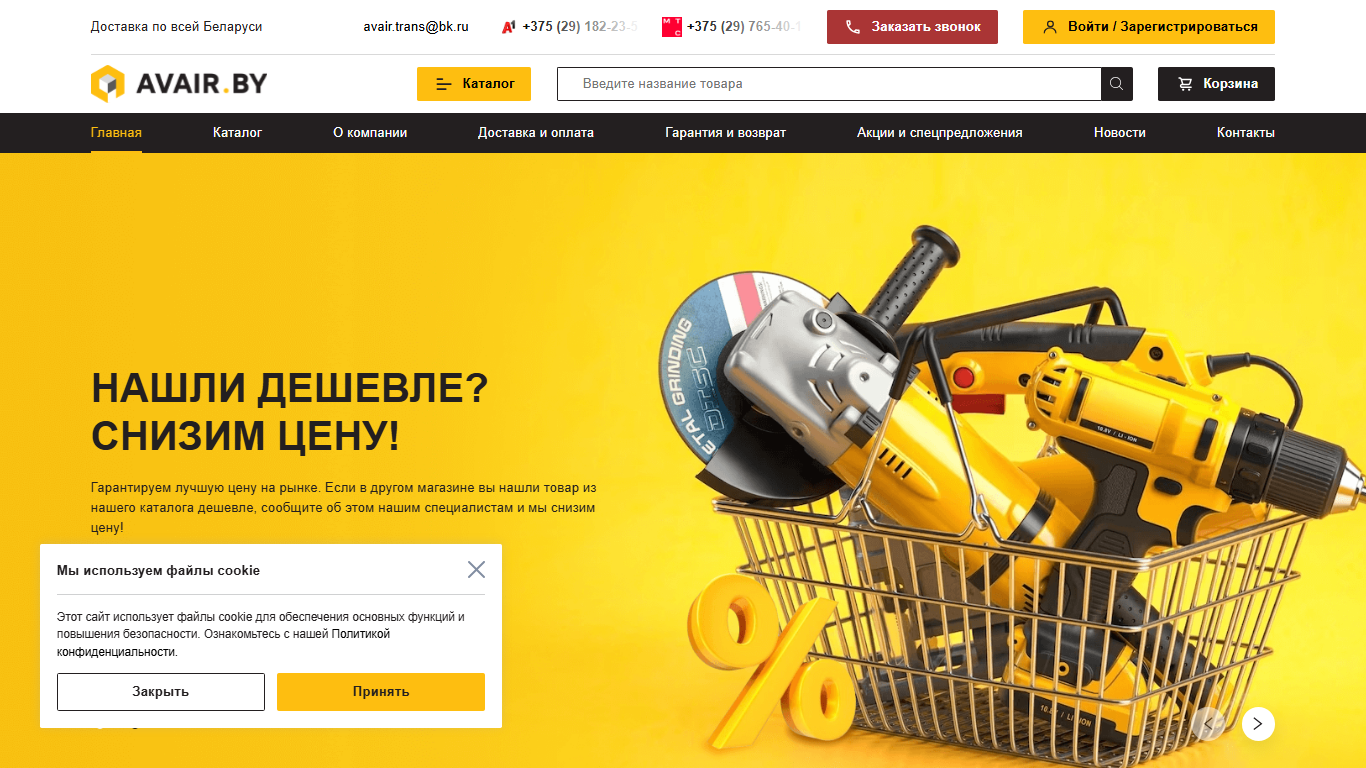
Task: Go to next slide with right arrow
Action: 1258,724
